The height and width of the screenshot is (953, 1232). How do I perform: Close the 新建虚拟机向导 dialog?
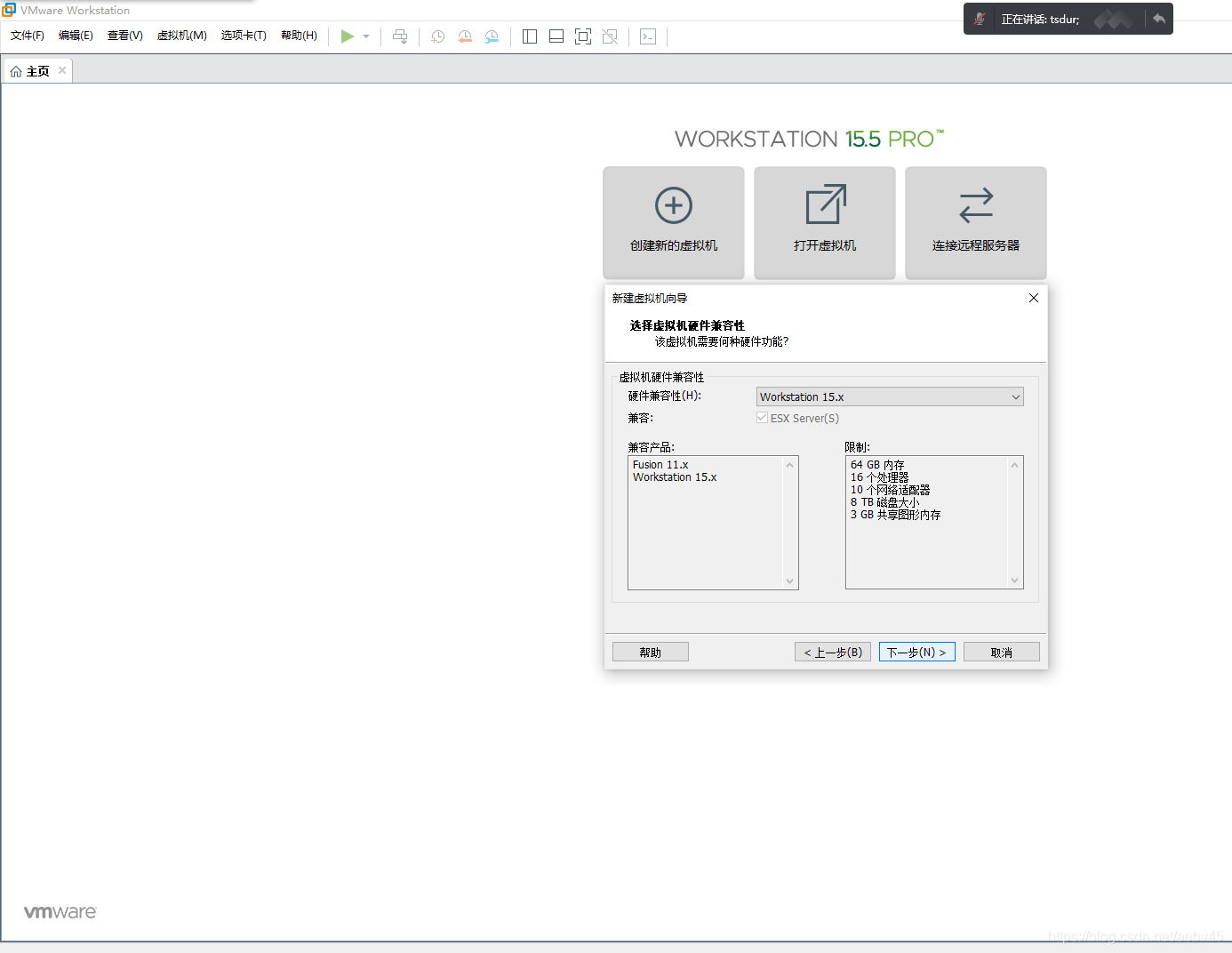[1034, 298]
